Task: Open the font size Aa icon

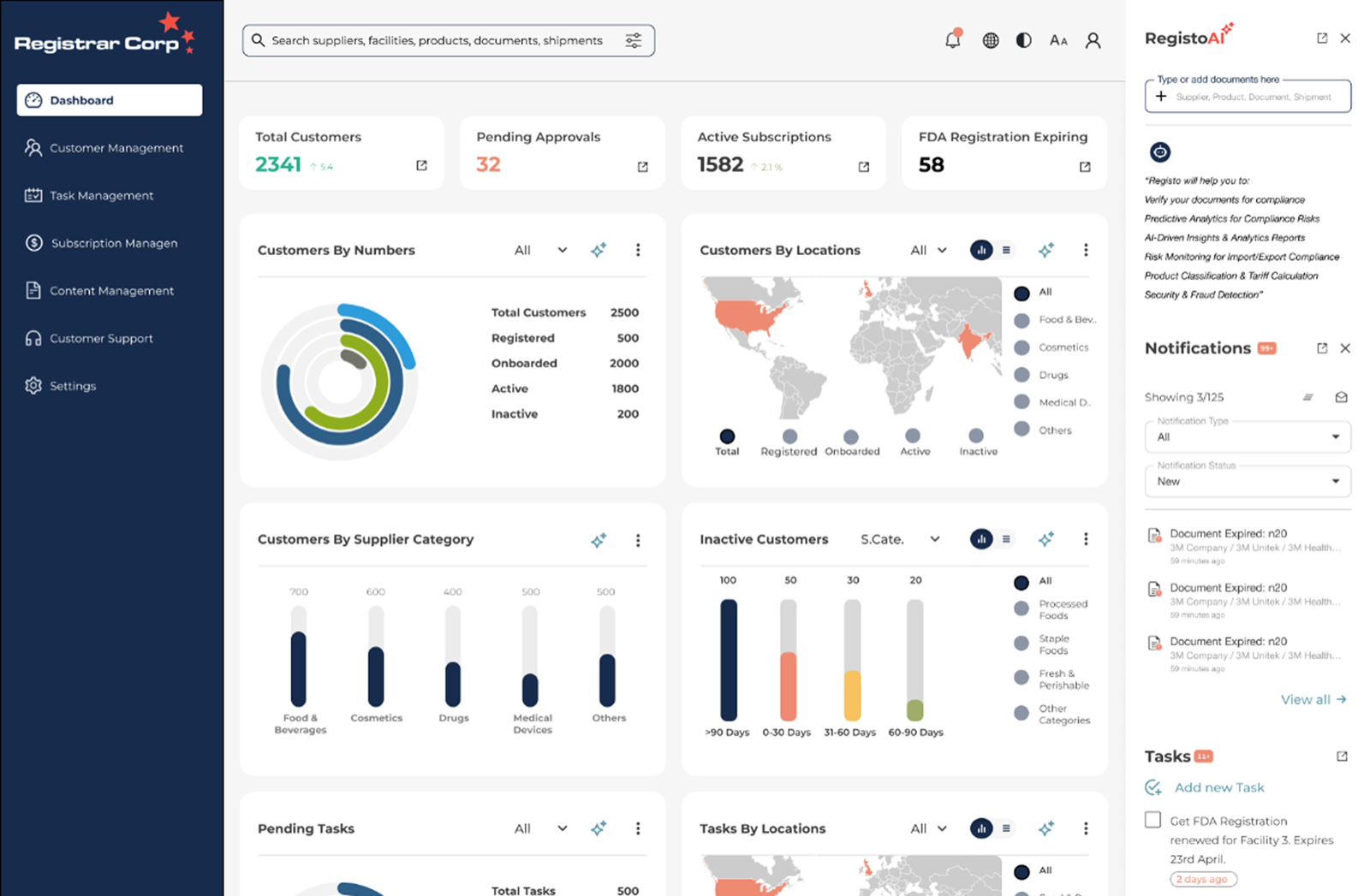Action: (x=1058, y=40)
